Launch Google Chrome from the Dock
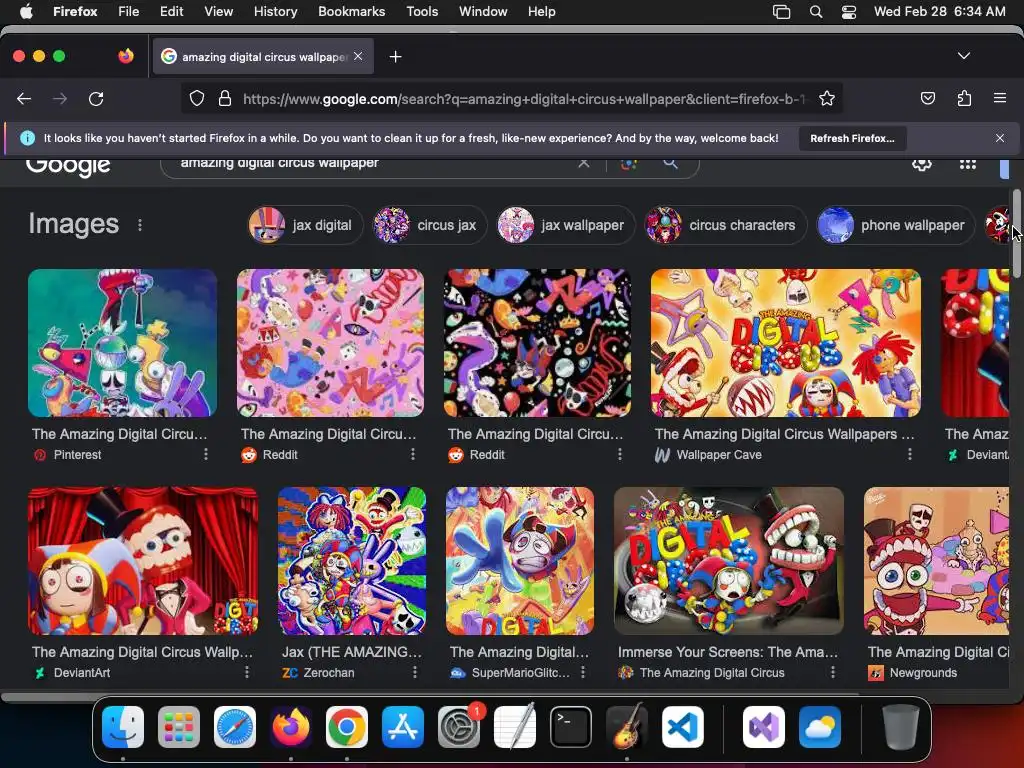The width and height of the screenshot is (1024, 768). point(347,727)
